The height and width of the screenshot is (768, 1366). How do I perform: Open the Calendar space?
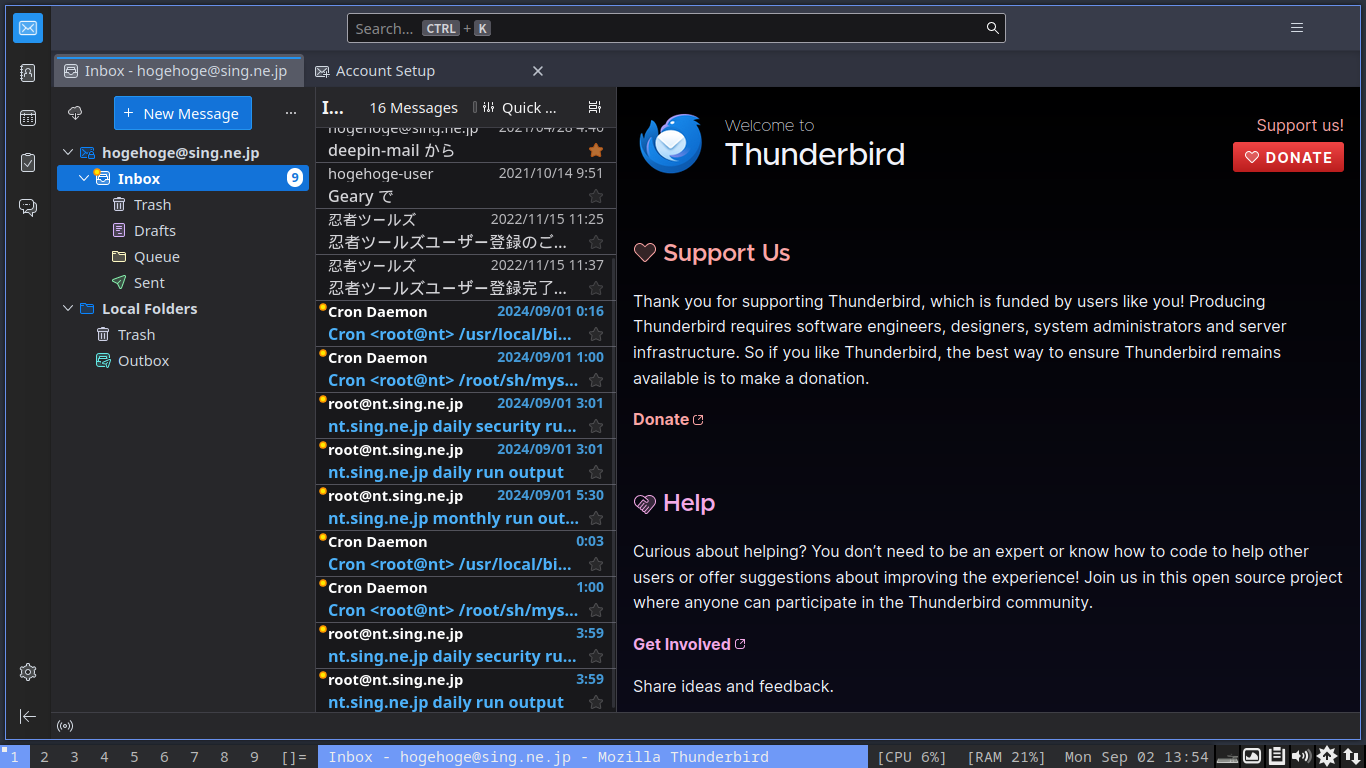pyautogui.click(x=28, y=118)
